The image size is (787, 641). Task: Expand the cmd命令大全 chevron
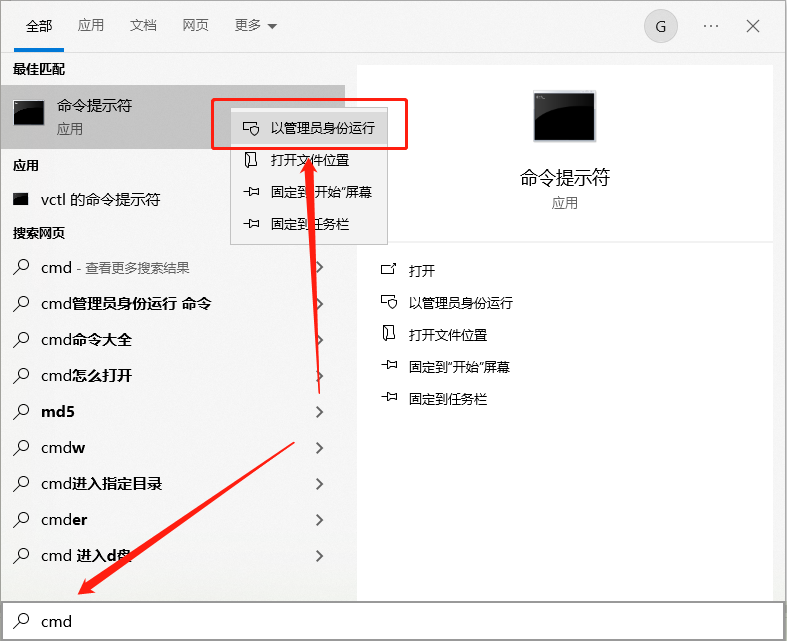pos(319,340)
